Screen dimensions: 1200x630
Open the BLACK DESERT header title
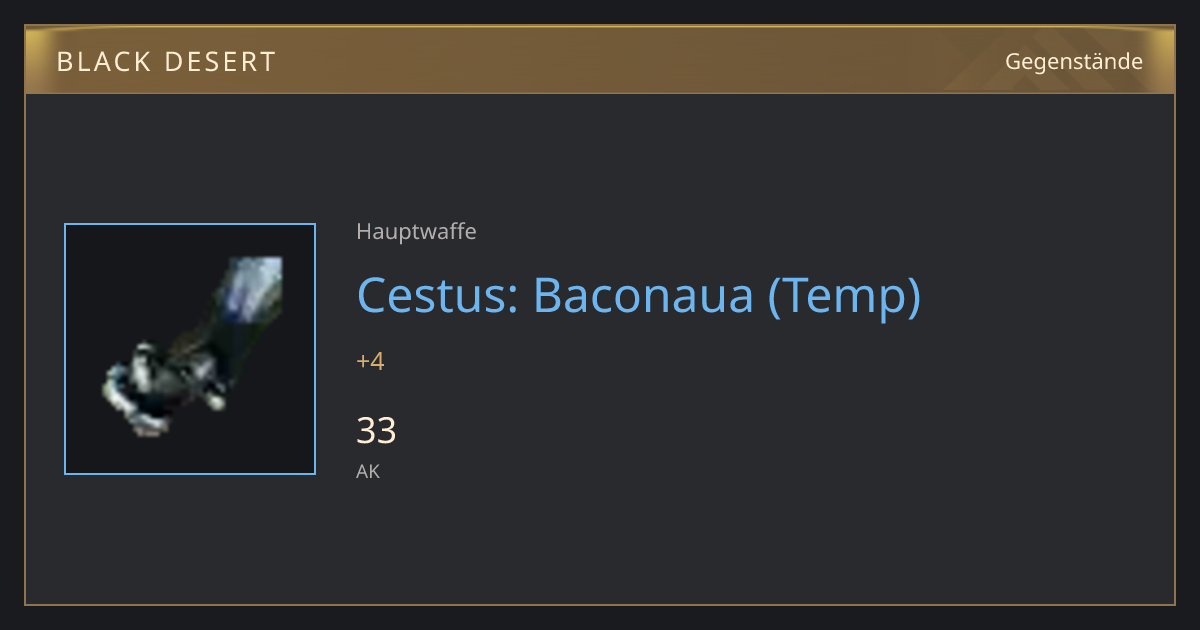(166, 62)
